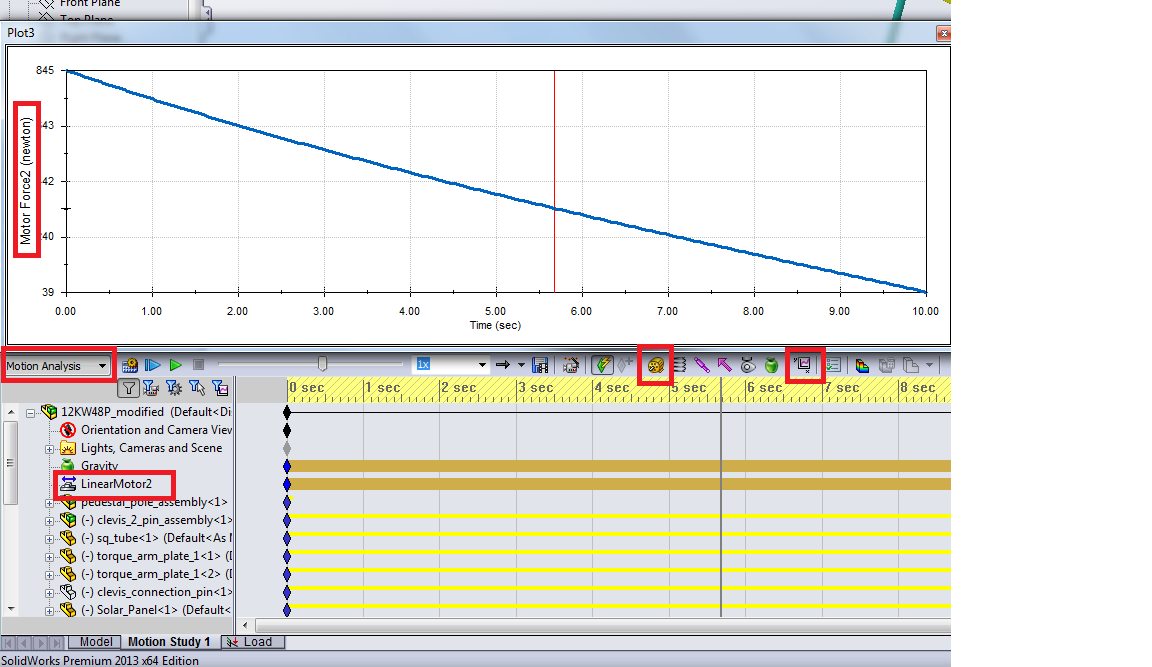Open the Results and Plots tool

(x=803, y=366)
